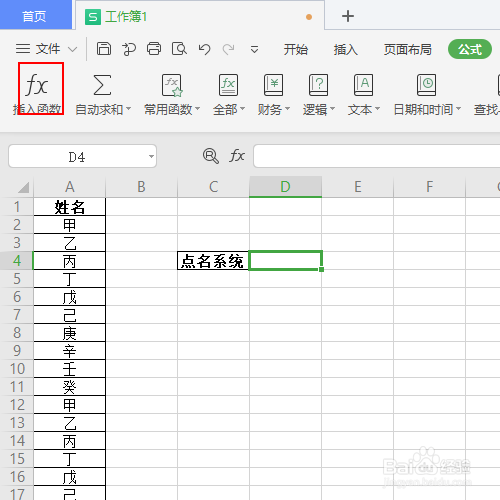The height and width of the screenshot is (500, 500).
Task: Click cell A11 containing 癸
Action: (69, 386)
